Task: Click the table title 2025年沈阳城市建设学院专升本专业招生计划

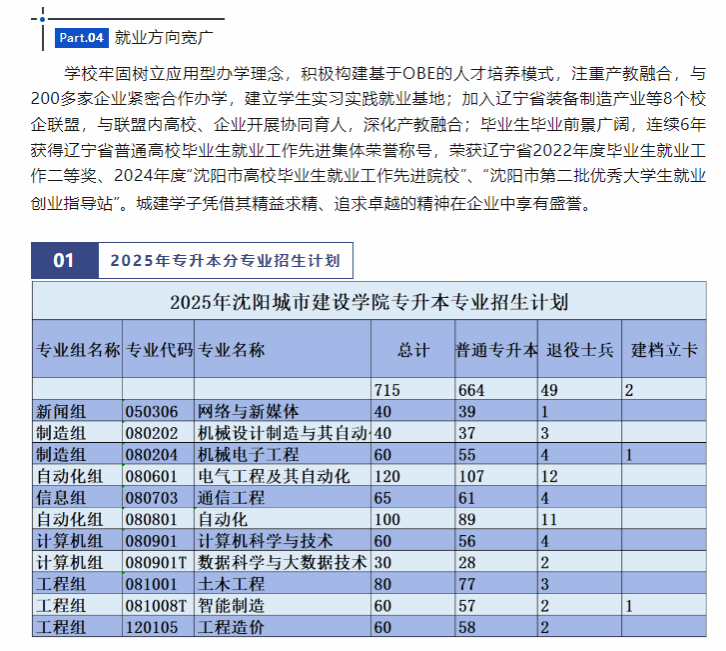Action: [369, 302]
